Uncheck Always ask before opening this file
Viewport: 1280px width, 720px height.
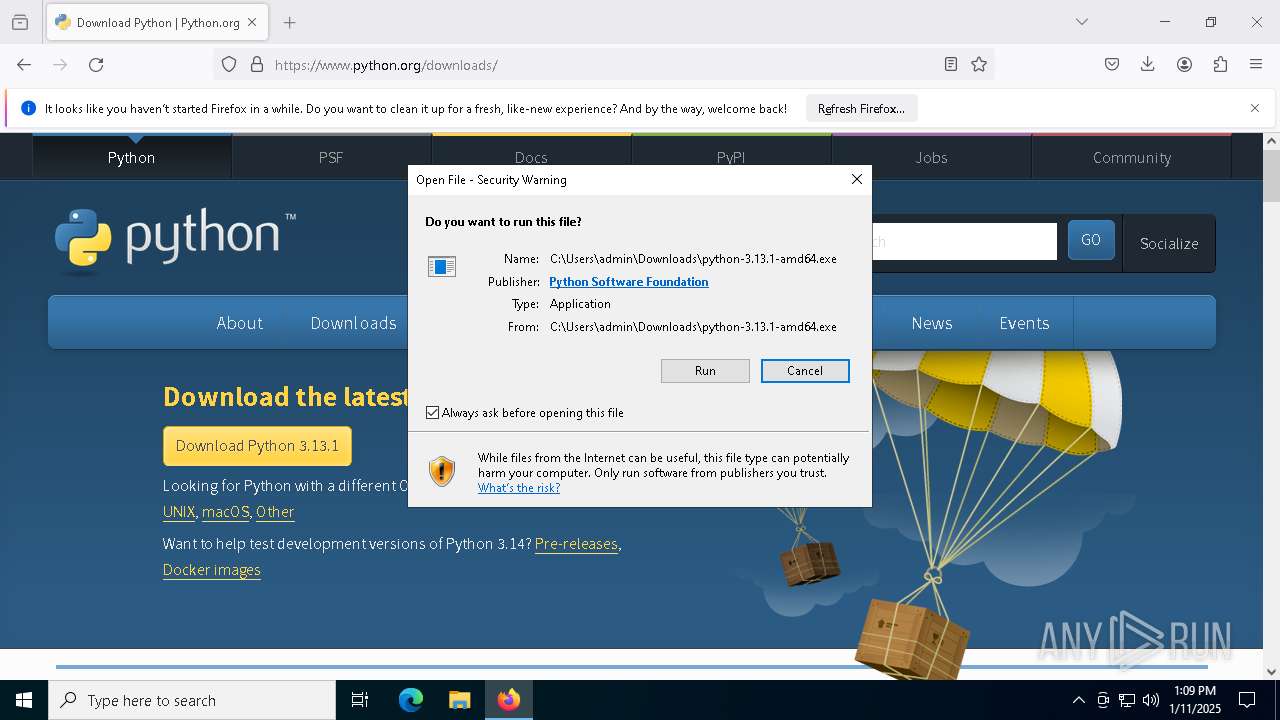(432, 413)
